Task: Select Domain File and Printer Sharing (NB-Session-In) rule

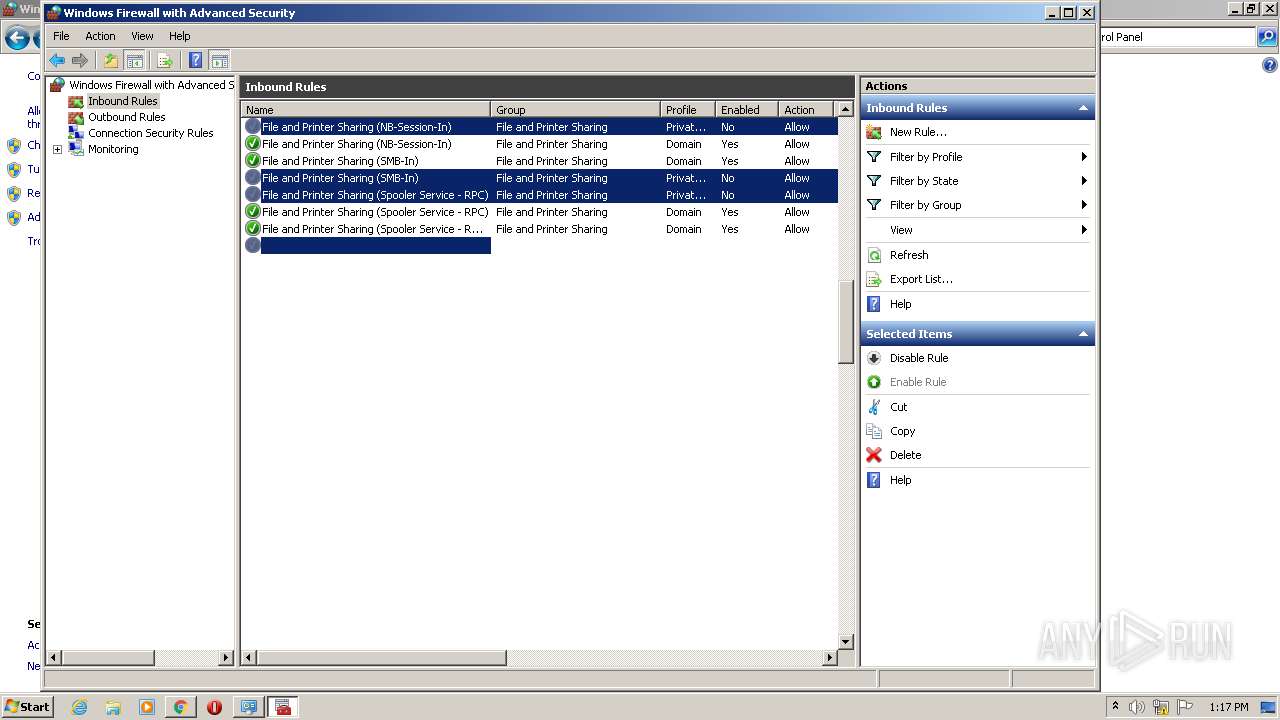Action: coord(539,144)
